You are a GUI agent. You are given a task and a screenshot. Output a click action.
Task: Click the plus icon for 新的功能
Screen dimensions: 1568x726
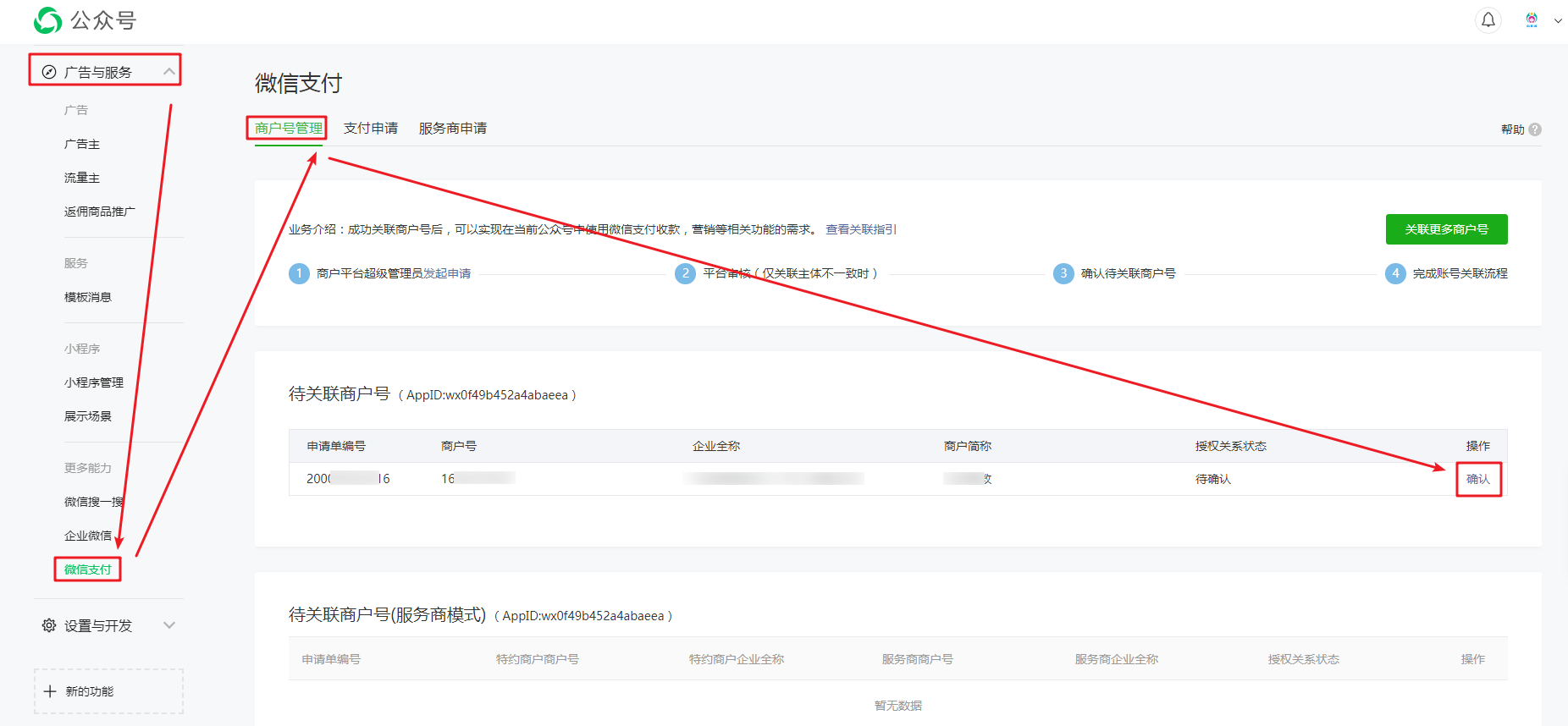pyautogui.click(x=50, y=691)
